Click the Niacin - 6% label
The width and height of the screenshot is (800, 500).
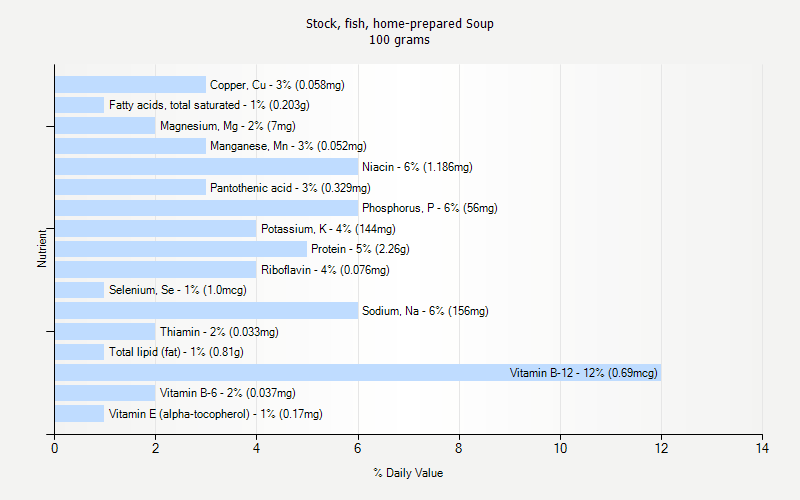tap(417, 167)
